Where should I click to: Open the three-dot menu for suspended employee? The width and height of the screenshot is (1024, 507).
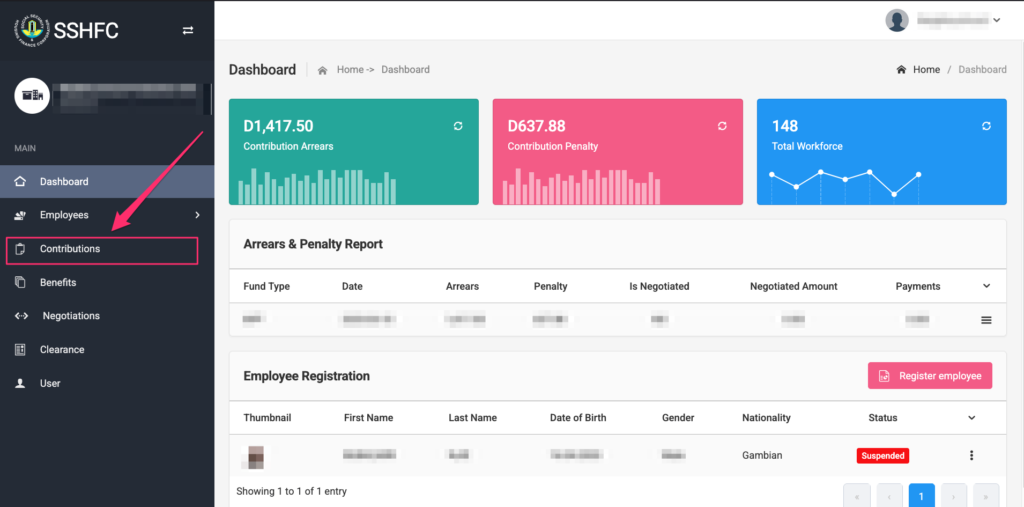click(x=971, y=456)
